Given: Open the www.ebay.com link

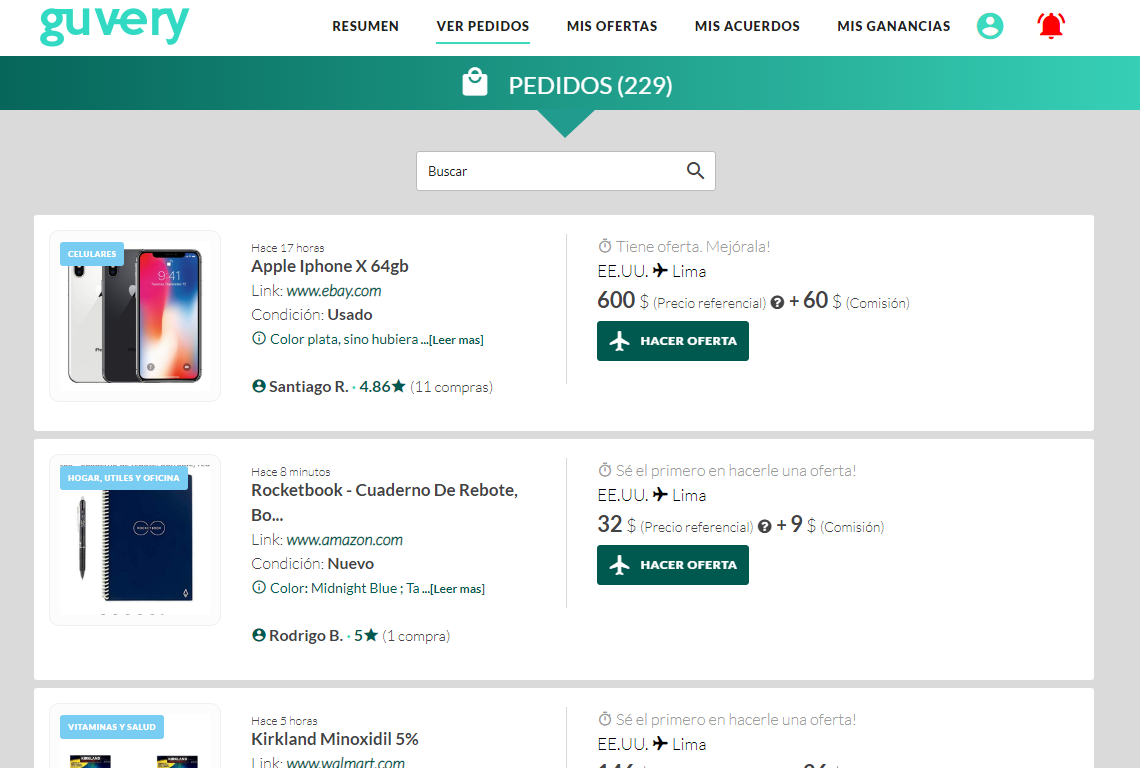Looking at the screenshot, I should (x=334, y=291).
